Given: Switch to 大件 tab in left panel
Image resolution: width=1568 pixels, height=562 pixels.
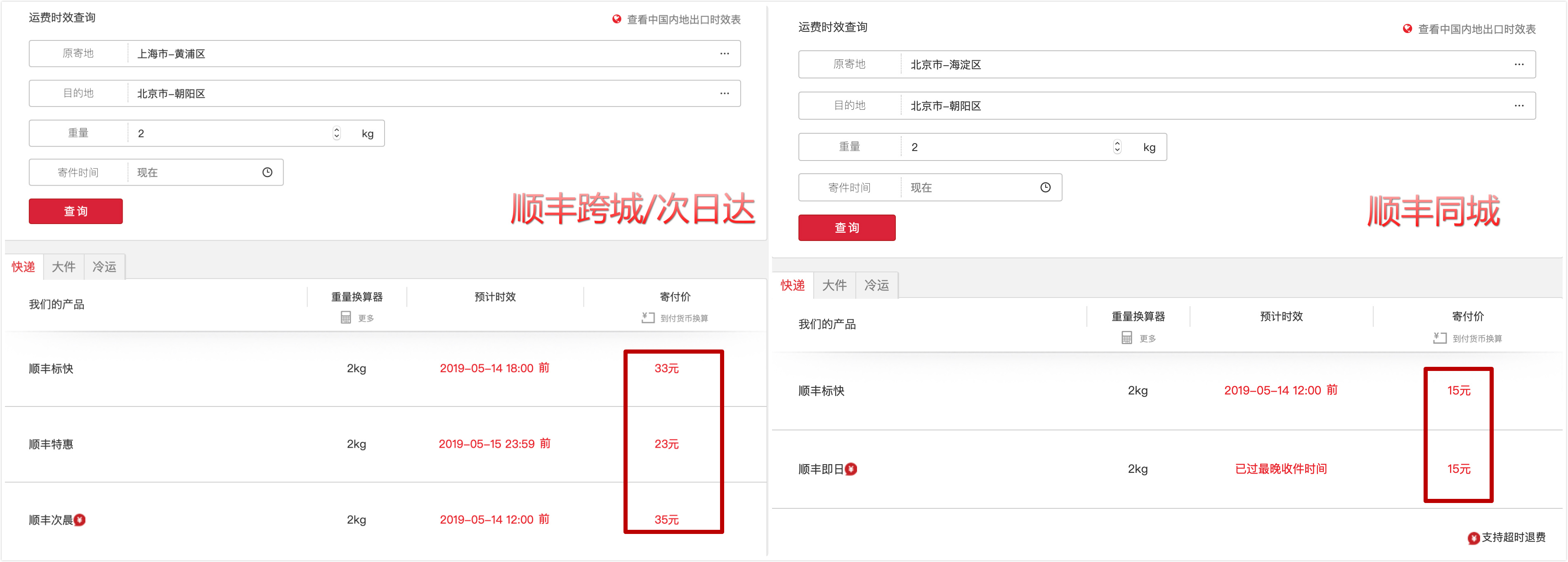Looking at the screenshot, I should point(63,267).
